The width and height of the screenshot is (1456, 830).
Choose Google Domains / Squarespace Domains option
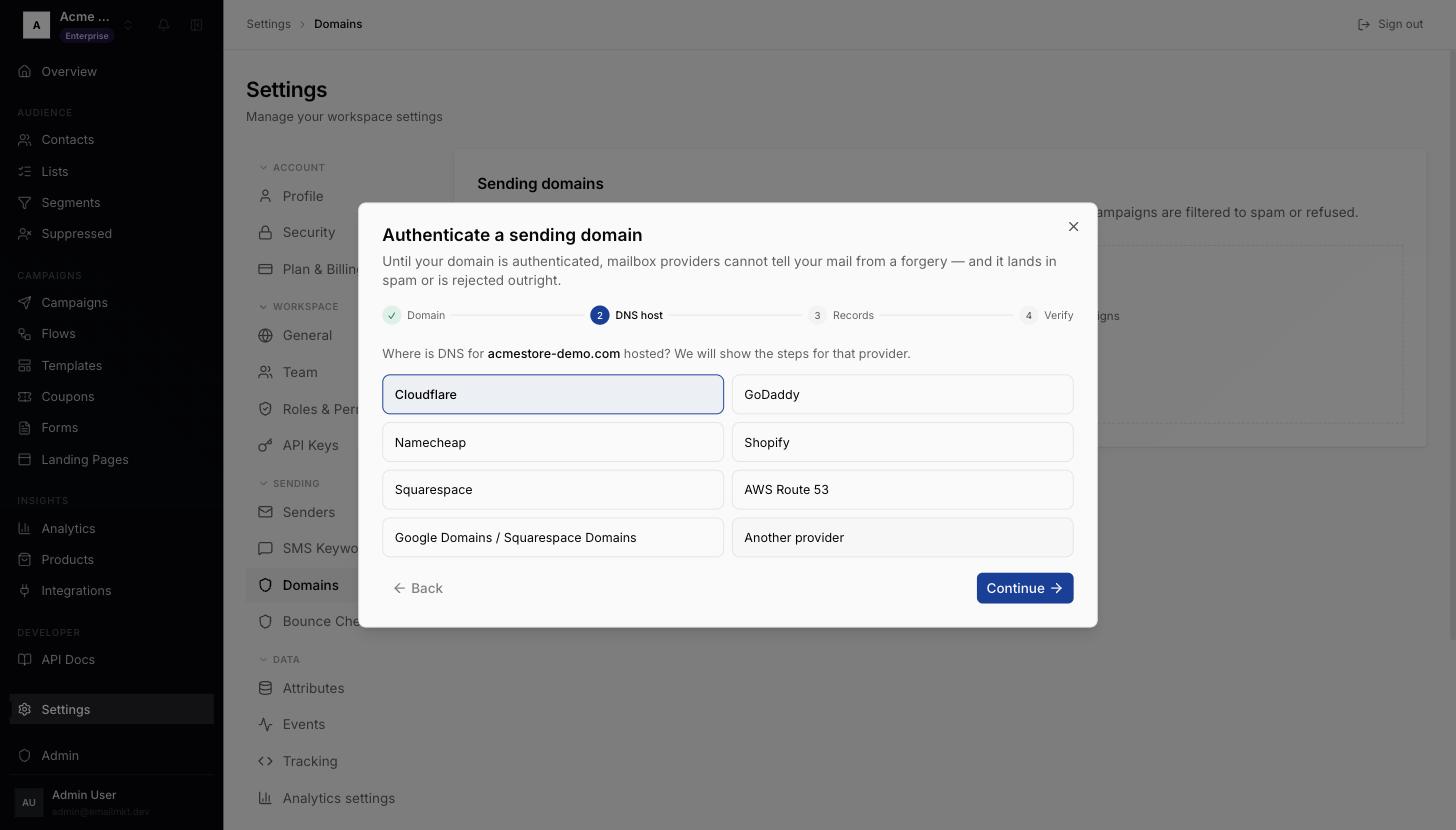[x=553, y=538]
